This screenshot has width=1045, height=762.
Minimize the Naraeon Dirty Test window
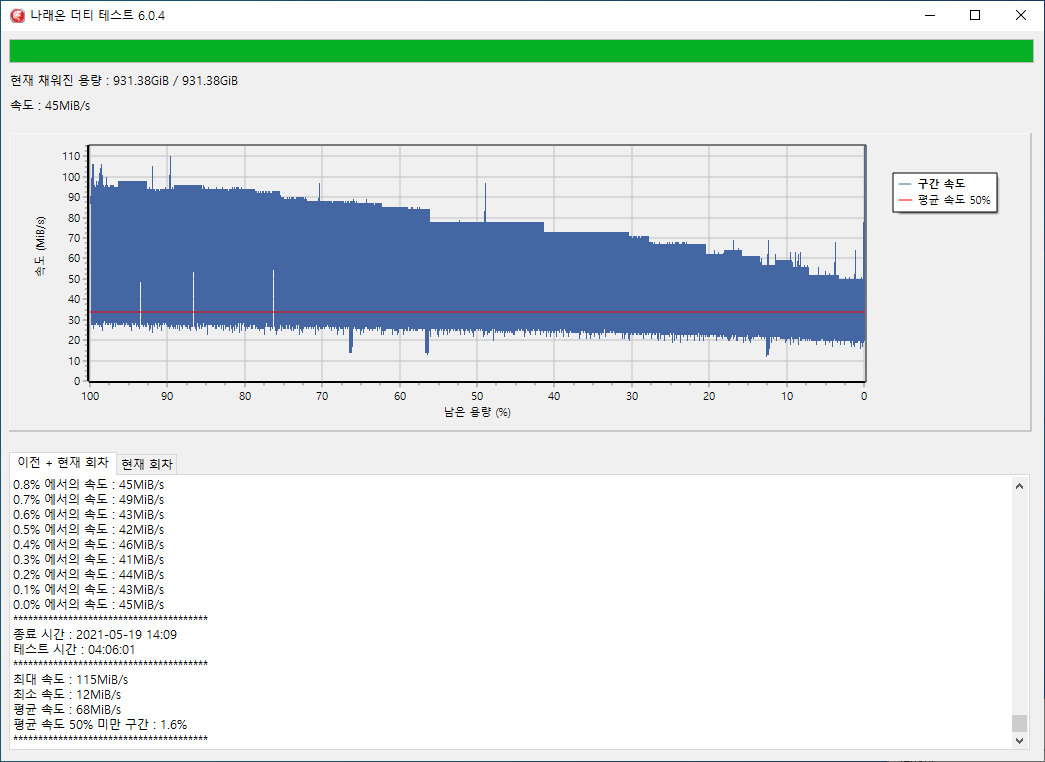930,15
